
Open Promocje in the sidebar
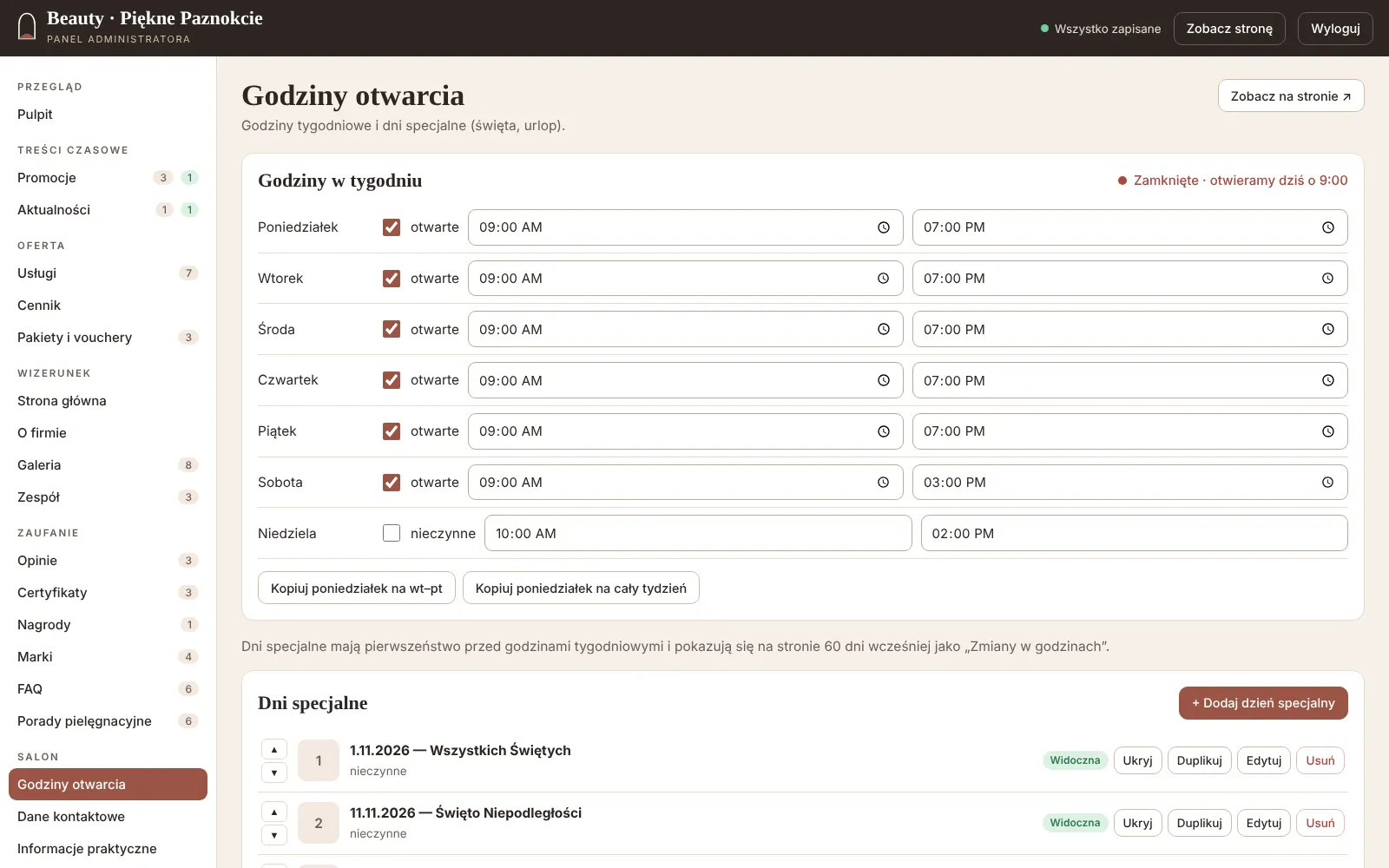[108, 178]
